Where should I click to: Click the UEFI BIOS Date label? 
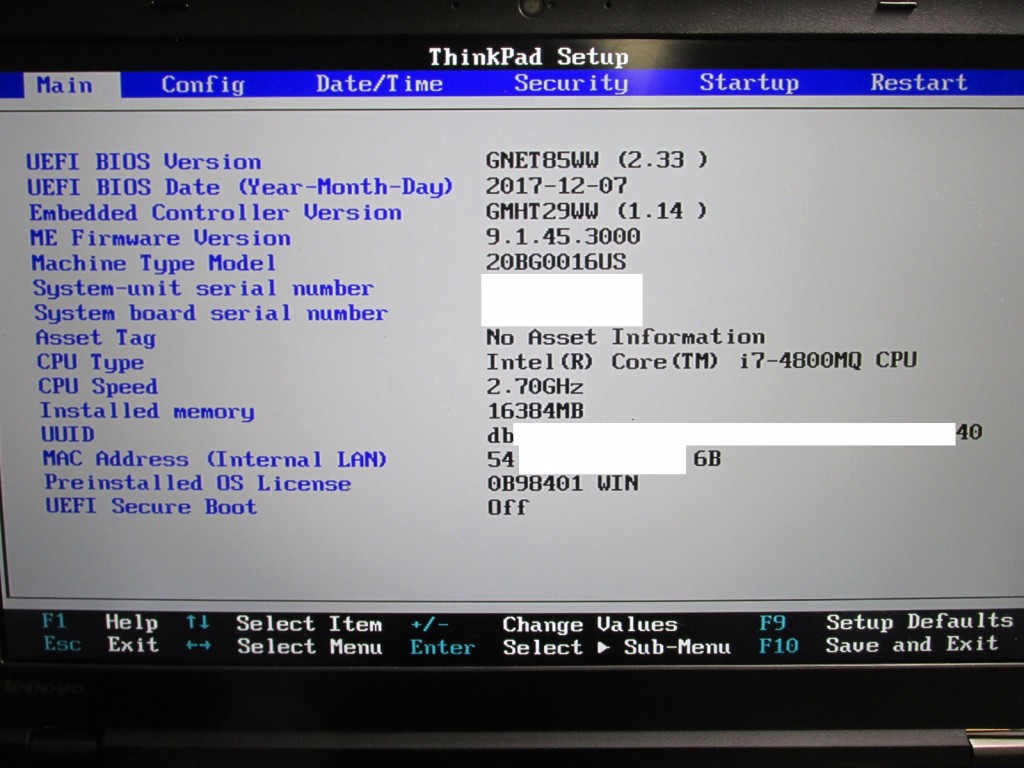tap(240, 187)
